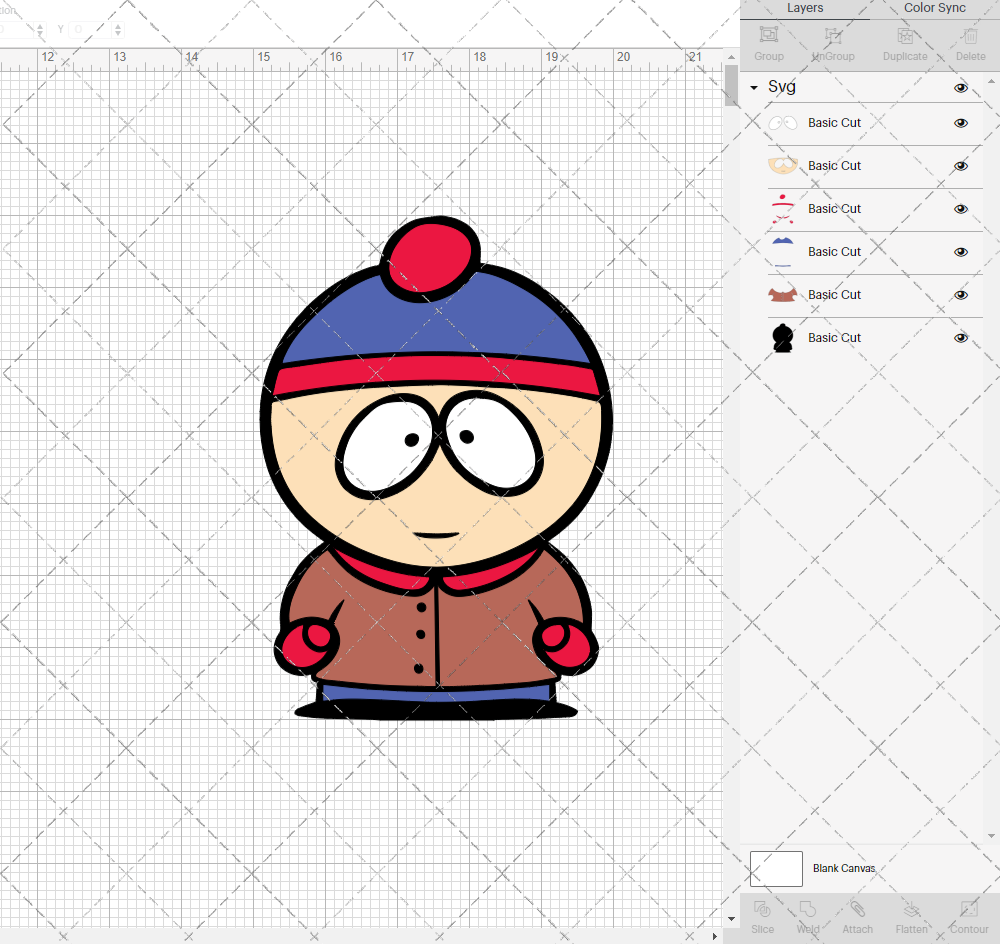Click the Blank Canvas label

844,868
